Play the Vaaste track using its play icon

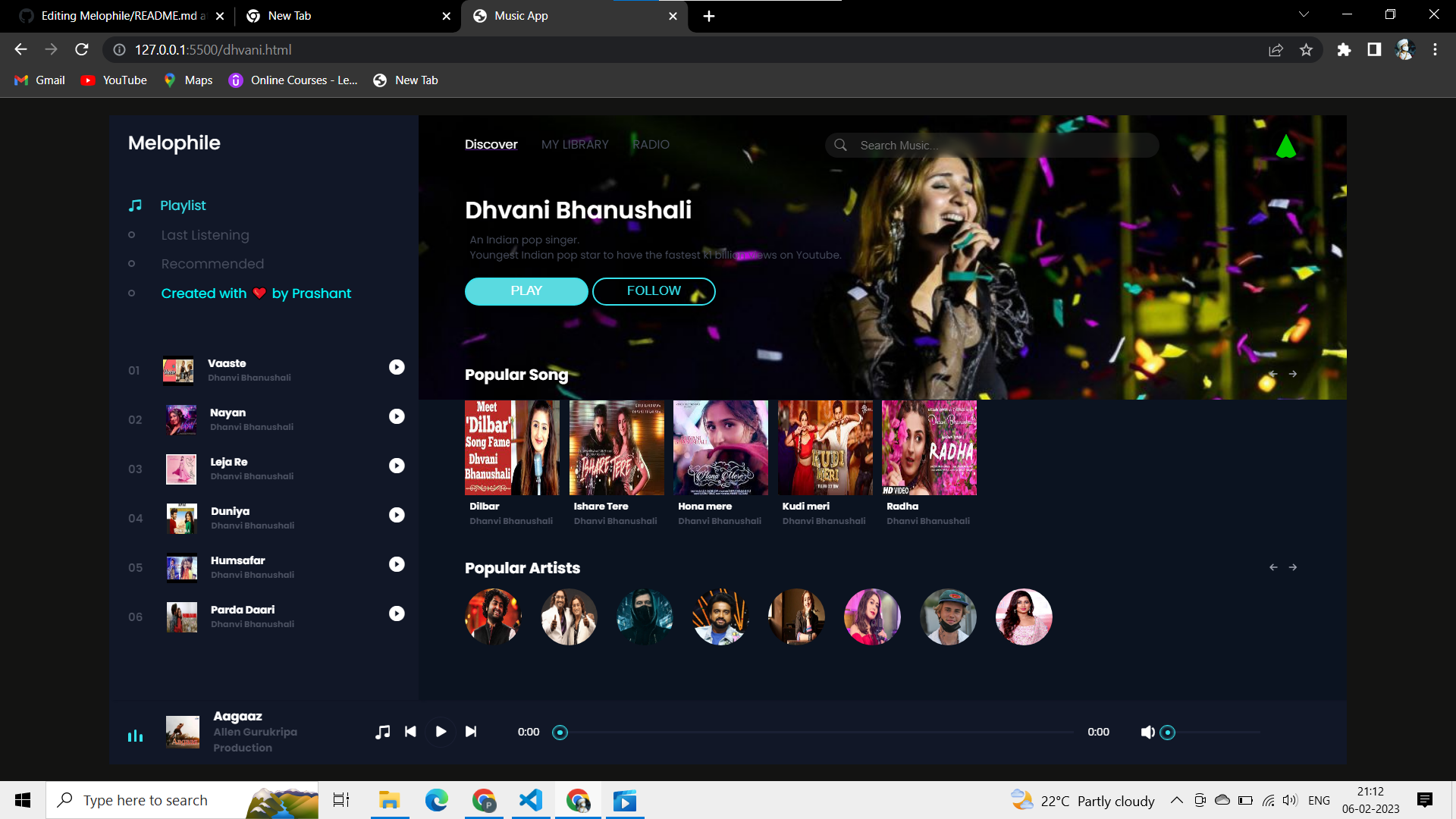pos(397,367)
